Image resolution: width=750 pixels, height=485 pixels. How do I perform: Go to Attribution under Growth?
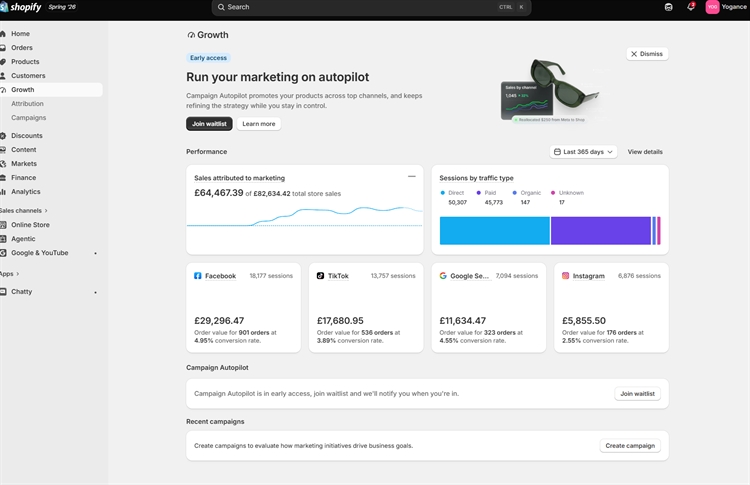coord(27,103)
